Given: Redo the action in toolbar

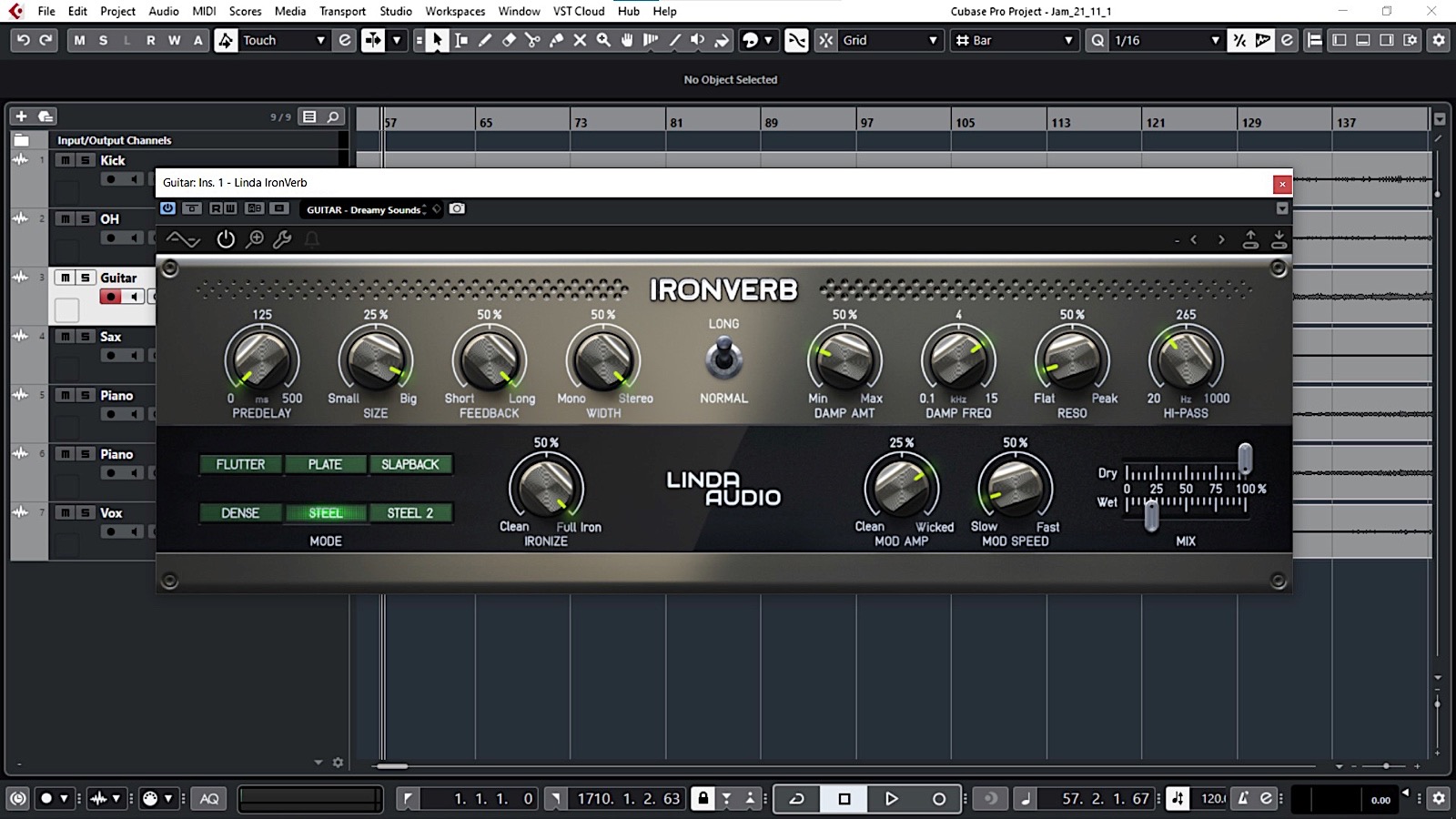Looking at the screenshot, I should 45,40.
